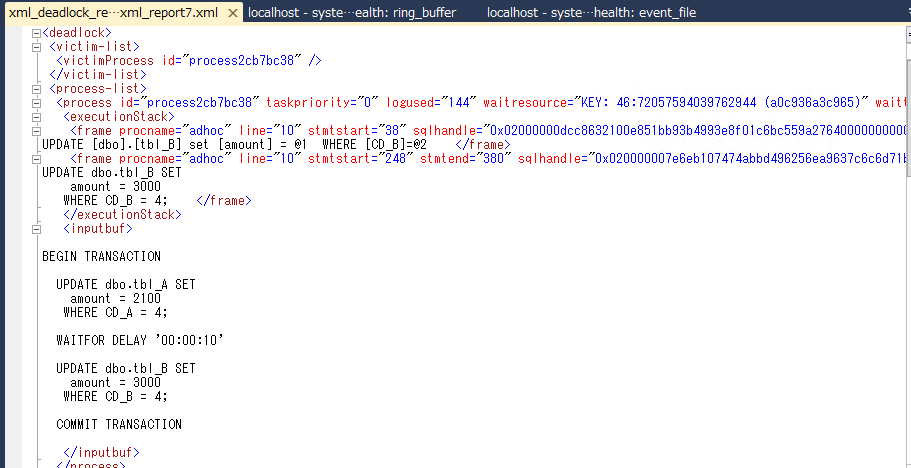The width and height of the screenshot is (911, 468).
Task: Click the sqlhandle value starting 0x02000000dcc8632100e
Action: (x=694, y=130)
